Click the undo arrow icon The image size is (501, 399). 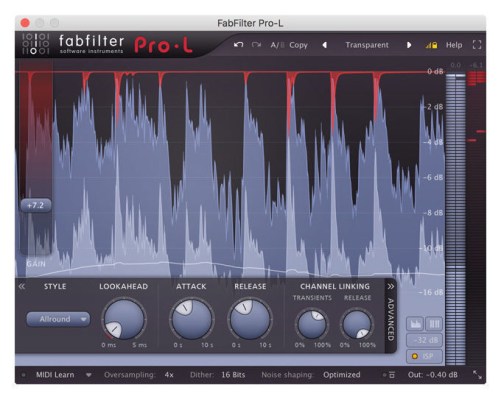238,45
